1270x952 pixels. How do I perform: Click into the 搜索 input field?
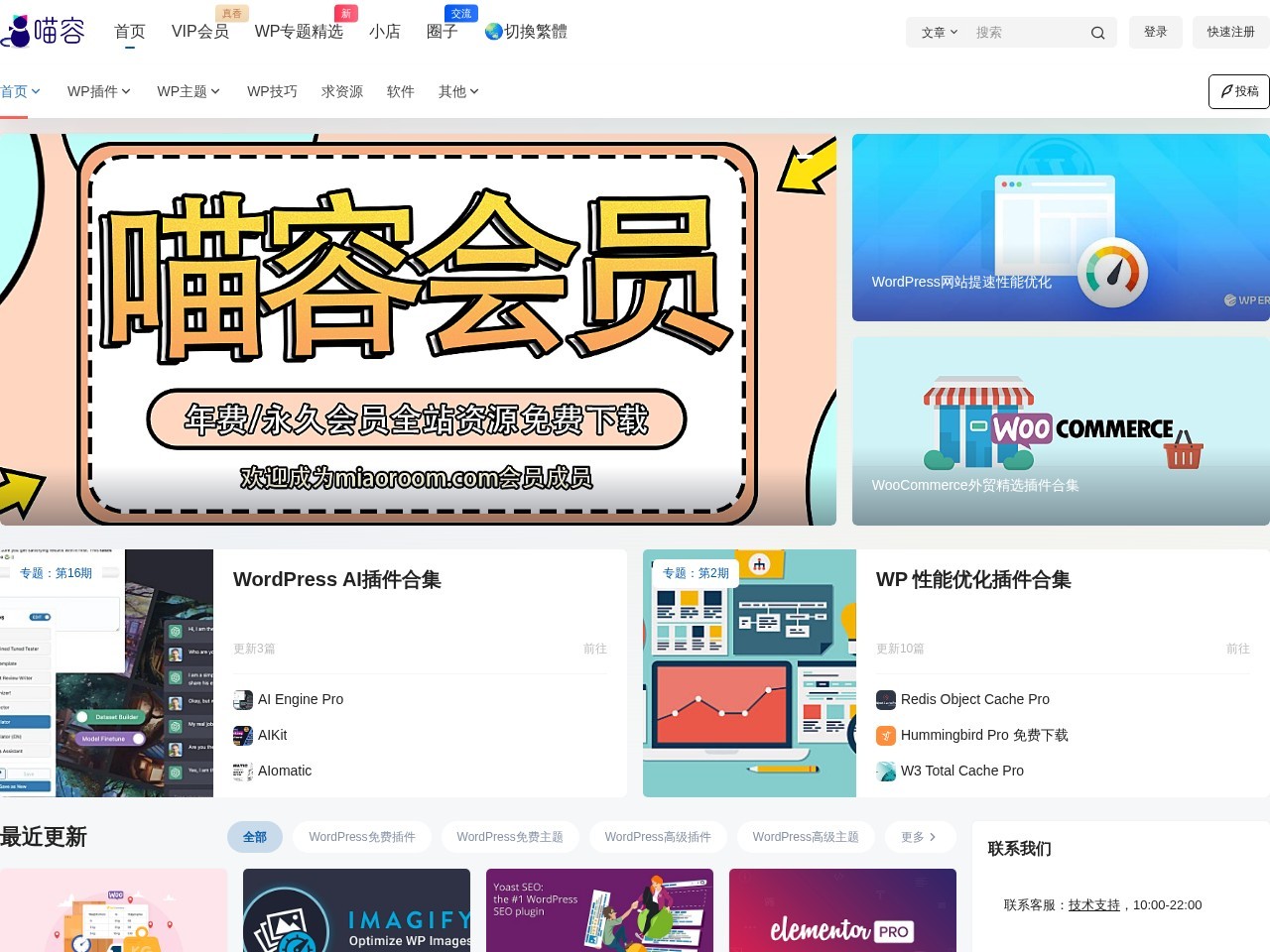coord(1027,33)
